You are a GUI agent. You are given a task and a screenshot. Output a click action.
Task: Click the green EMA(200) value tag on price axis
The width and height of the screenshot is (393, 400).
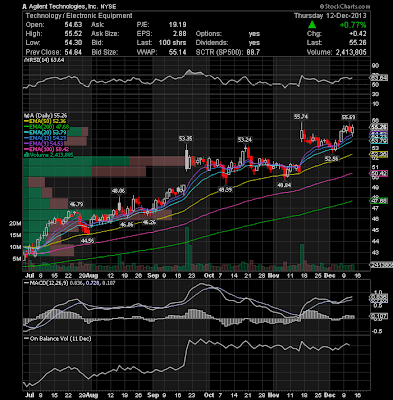click(379, 201)
